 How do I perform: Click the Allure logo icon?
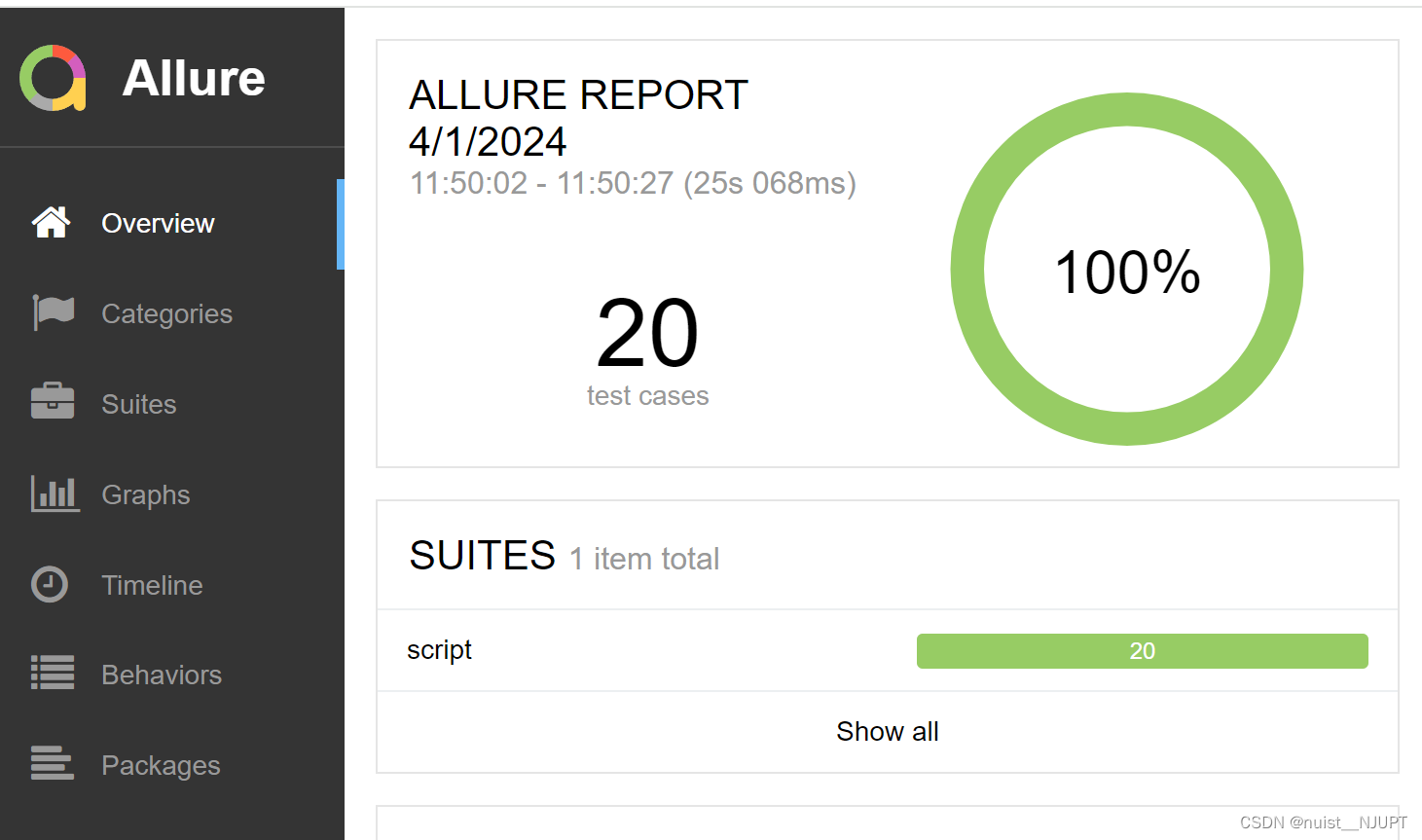[x=53, y=78]
